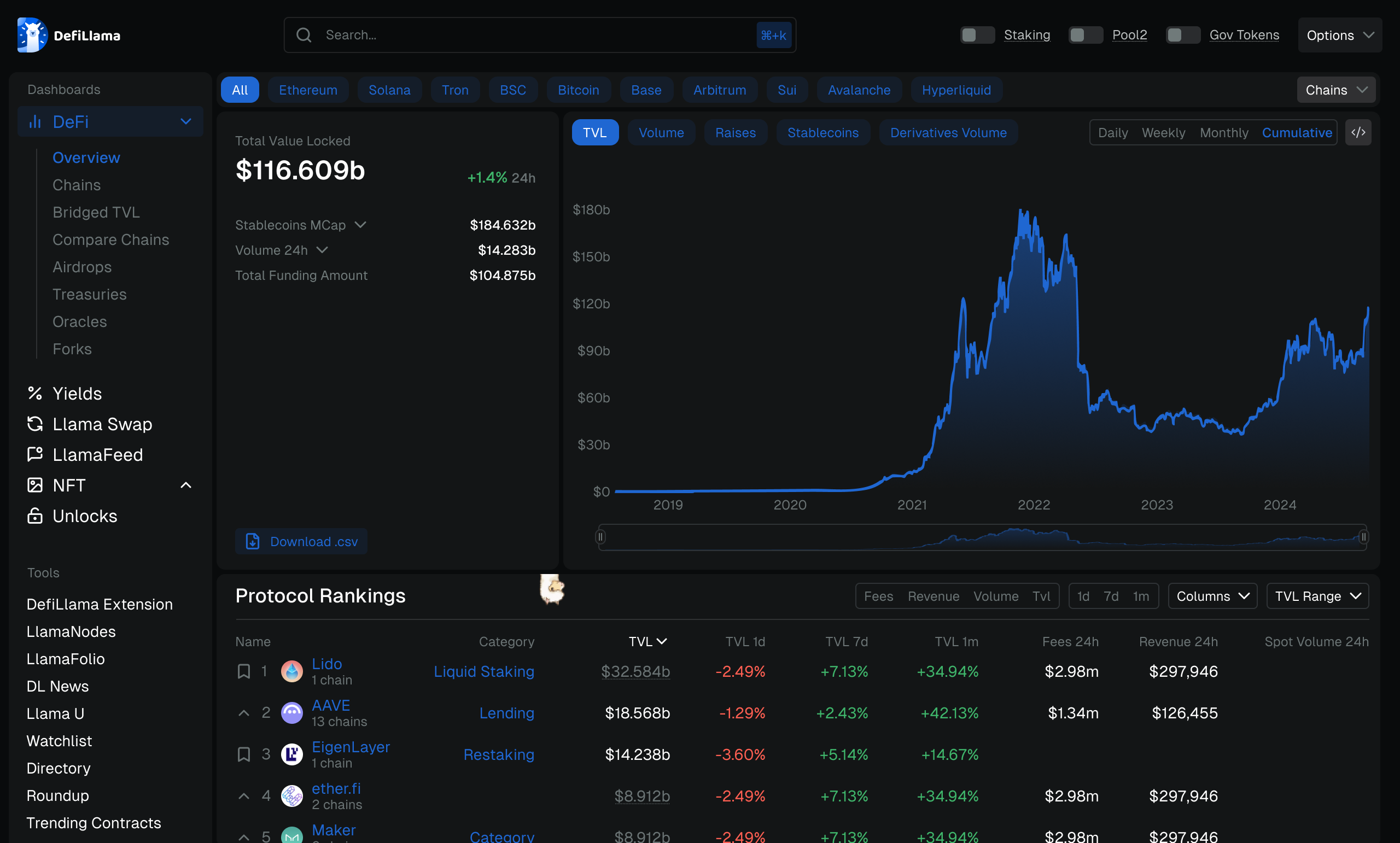1400x843 pixels.
Task: Bookmark the Lido row
Action: pos(244,671)
